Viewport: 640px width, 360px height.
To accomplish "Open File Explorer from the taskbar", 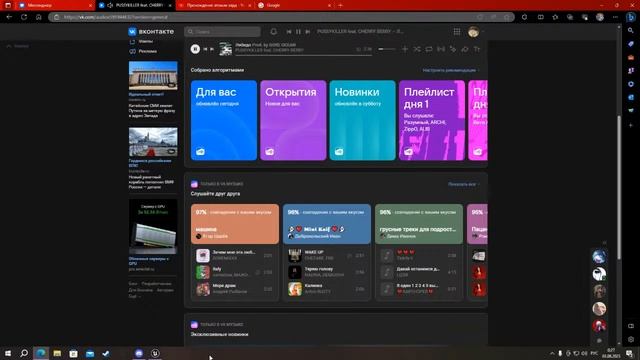I will [x=57, y=353].
